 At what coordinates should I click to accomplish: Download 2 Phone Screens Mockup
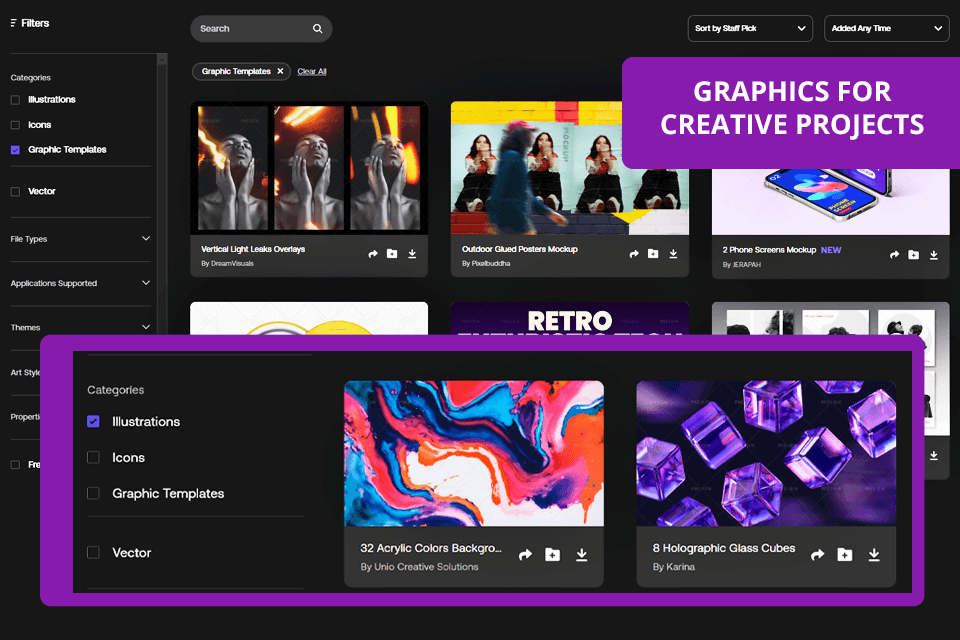(x=934, y=255)
